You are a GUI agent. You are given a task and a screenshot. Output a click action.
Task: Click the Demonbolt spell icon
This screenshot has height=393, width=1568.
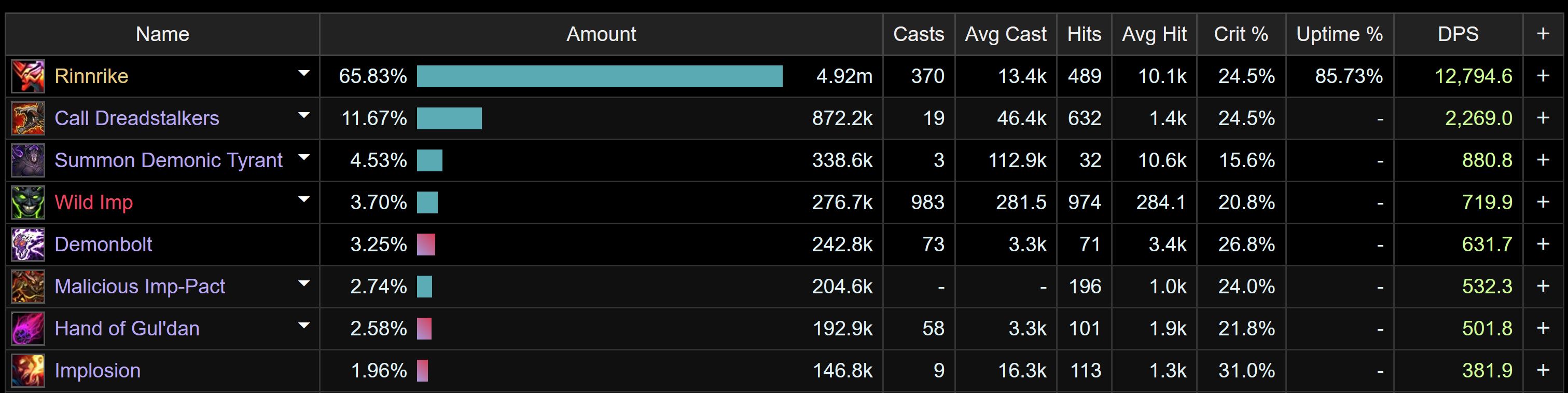28,245
